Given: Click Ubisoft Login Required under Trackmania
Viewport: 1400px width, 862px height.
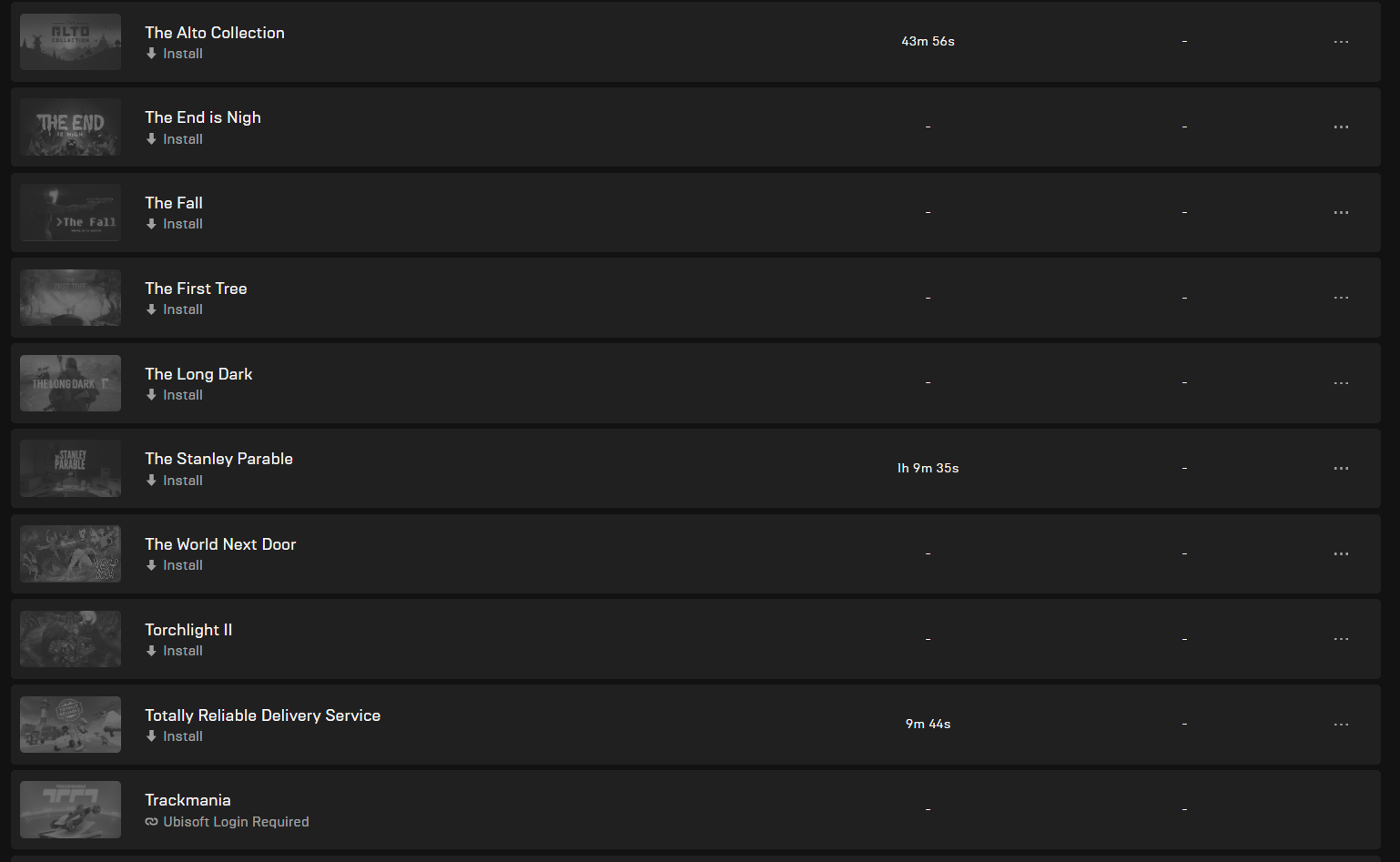Looking at the screenshot, I should pos(227,822).
